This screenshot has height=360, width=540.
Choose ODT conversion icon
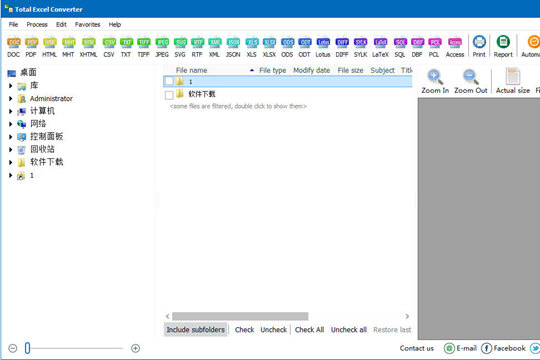[x=304, y=47]
